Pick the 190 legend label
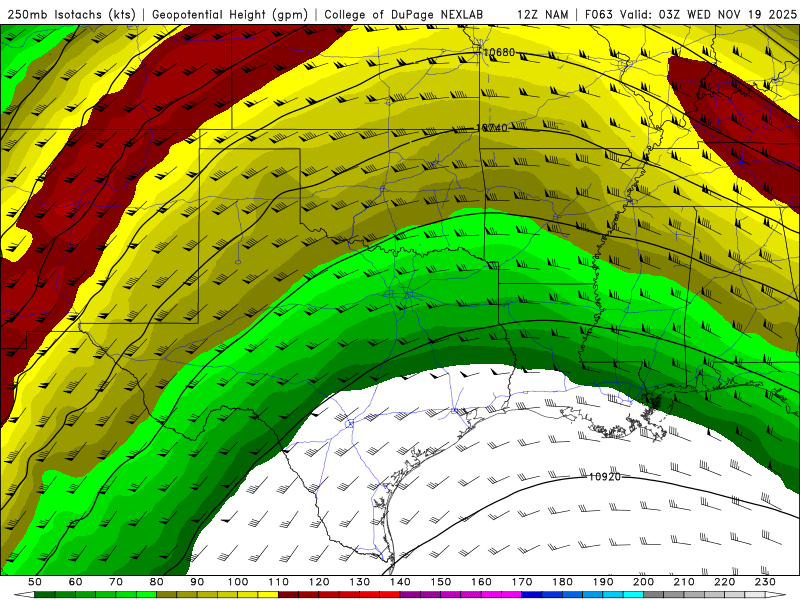The height and width of the screenshot is (600, 800). click(603, 582)
